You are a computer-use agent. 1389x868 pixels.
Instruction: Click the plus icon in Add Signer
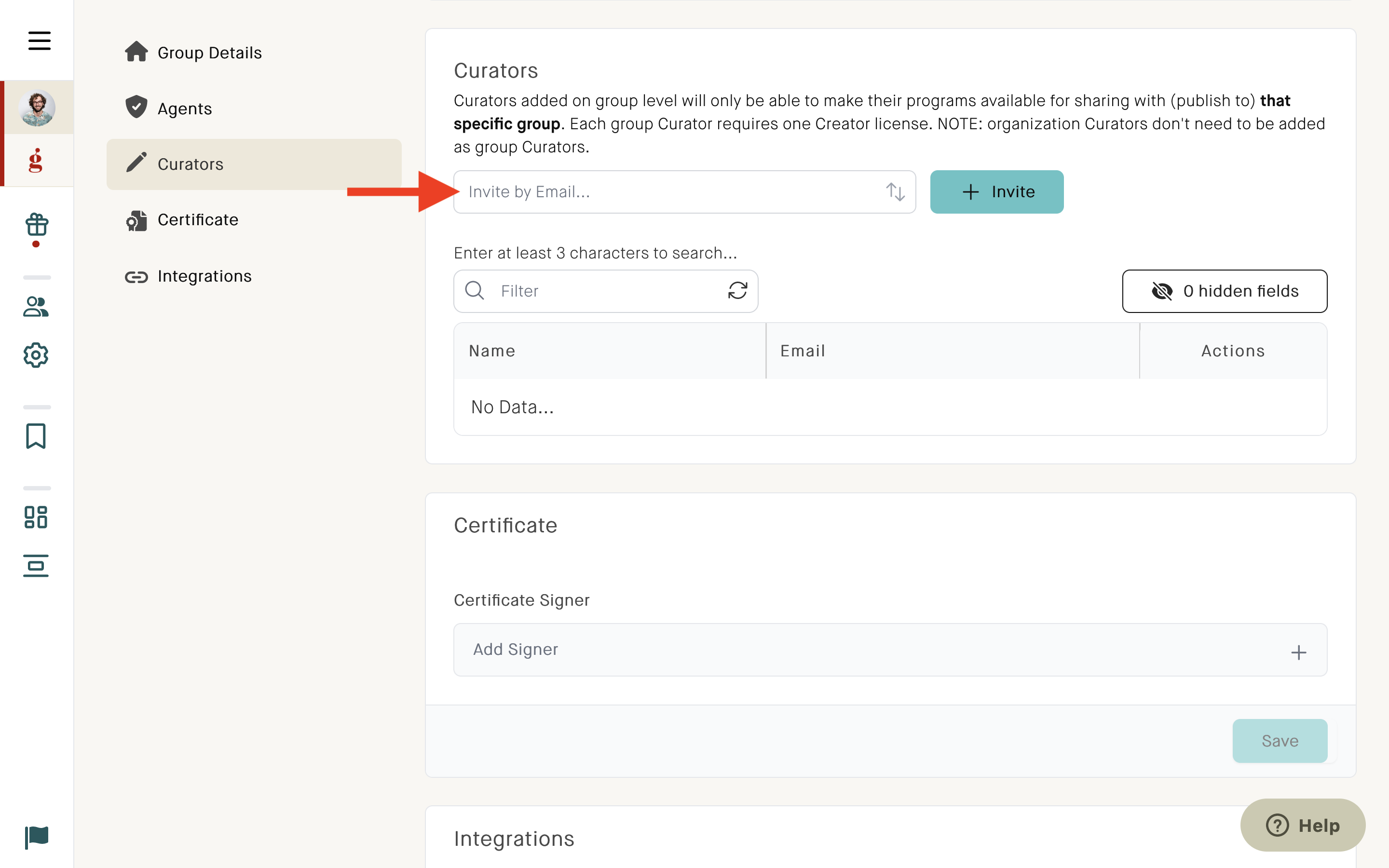[1298, 653]
